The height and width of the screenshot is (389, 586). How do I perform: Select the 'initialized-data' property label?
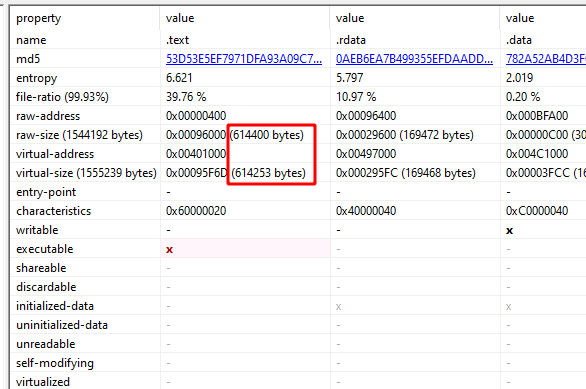tap(55, 306)
